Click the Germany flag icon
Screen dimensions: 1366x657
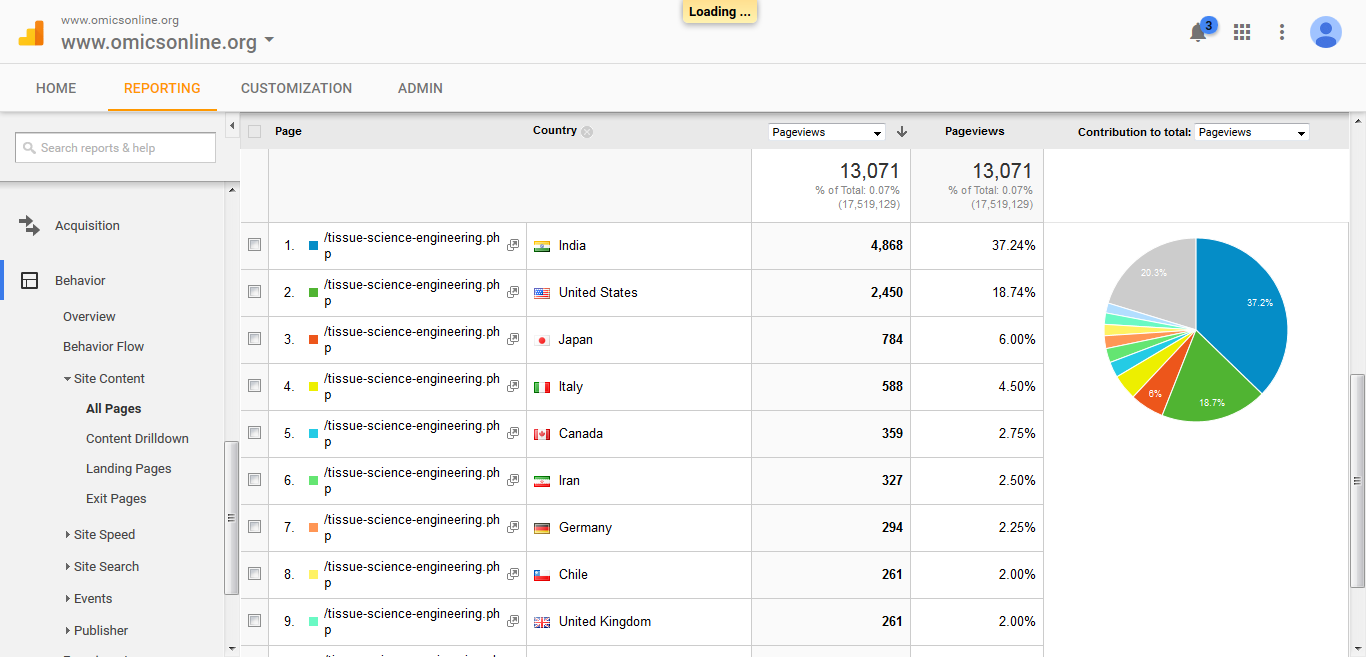(x=542, y=528)
